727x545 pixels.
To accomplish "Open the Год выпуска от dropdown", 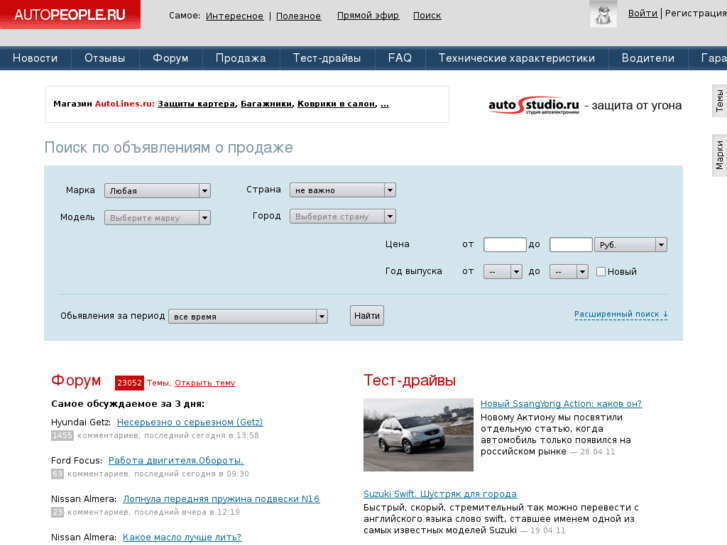I will point(503,271).
